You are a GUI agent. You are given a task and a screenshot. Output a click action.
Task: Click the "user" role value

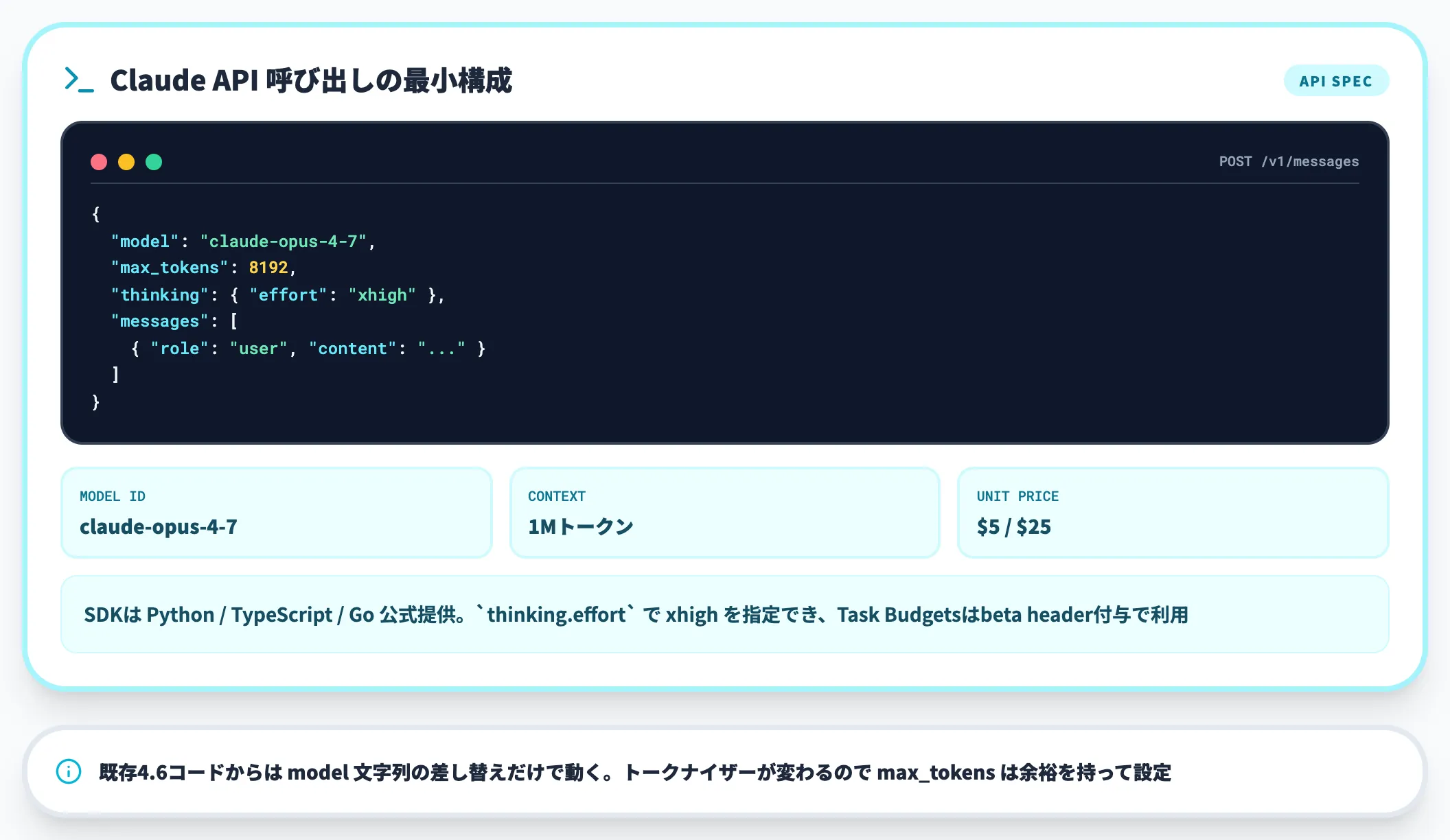(258, 349)
